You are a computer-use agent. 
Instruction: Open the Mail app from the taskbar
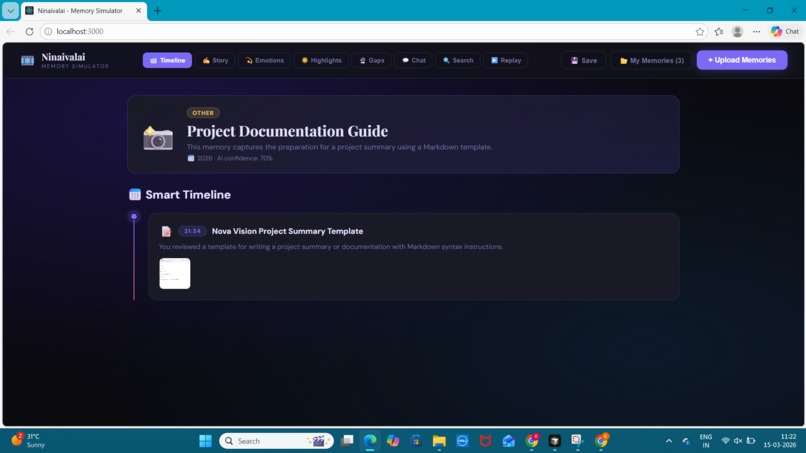(x=508, y=441)
